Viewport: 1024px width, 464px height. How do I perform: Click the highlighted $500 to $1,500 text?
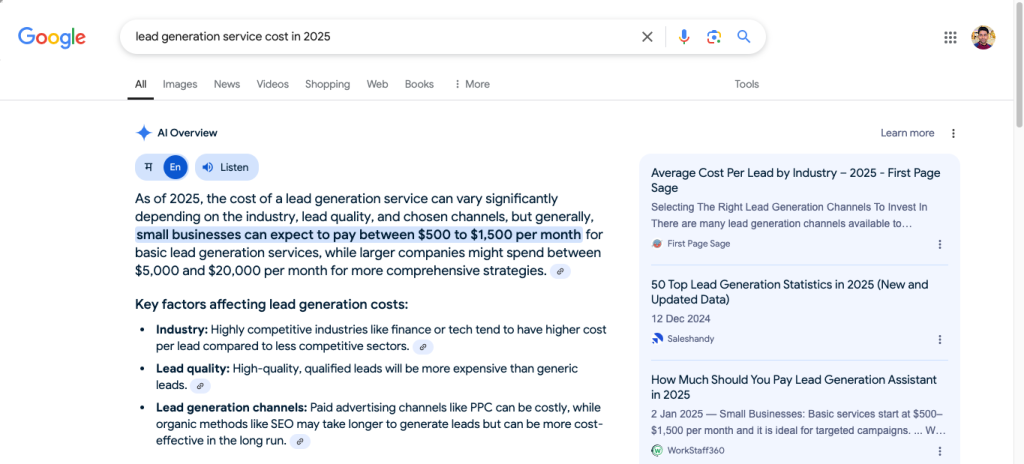(359, 235)
